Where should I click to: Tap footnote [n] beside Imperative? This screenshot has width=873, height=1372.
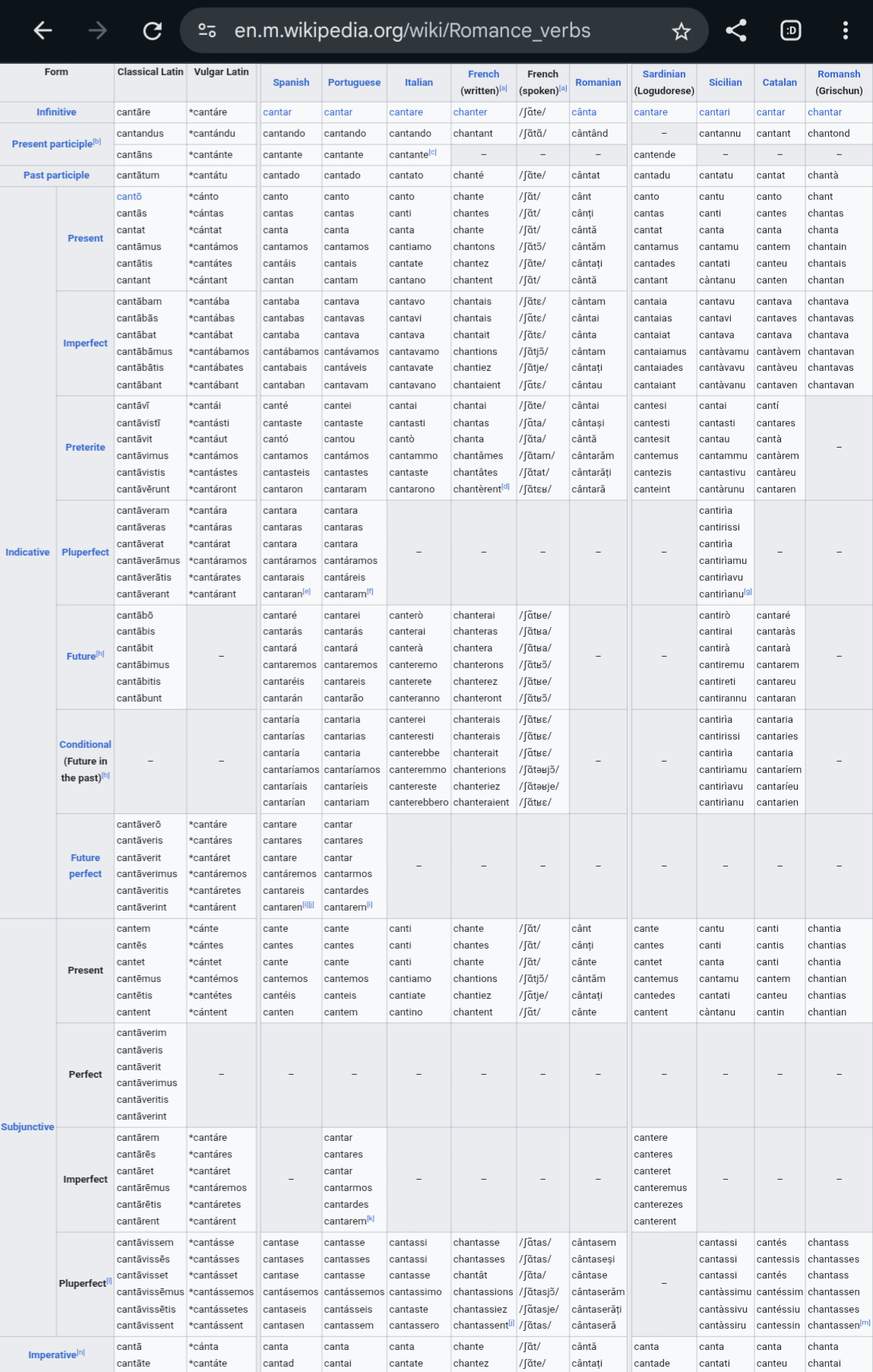click(81, 1352)
